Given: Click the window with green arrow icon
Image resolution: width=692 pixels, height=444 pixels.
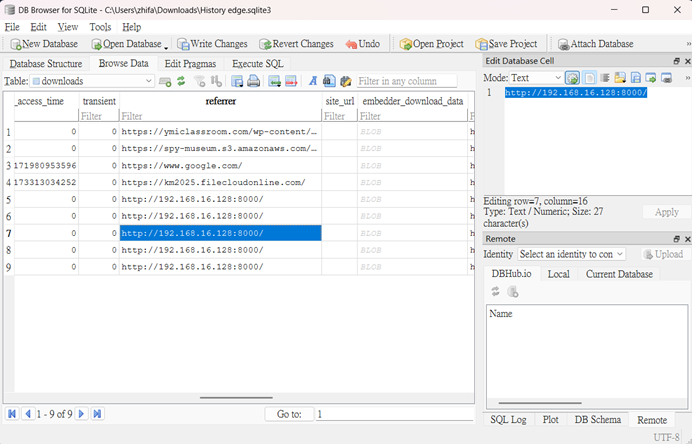Looking at the screenshot, I should coord(651,78).
